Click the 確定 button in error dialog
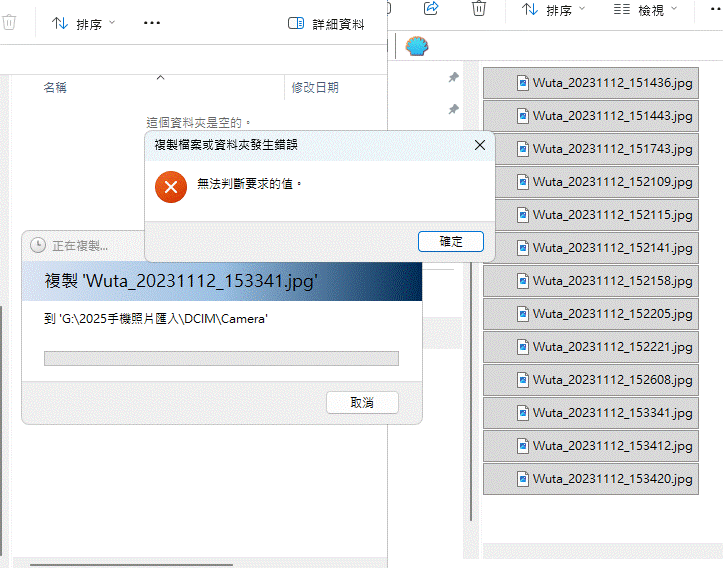 (x=450, y=242)
